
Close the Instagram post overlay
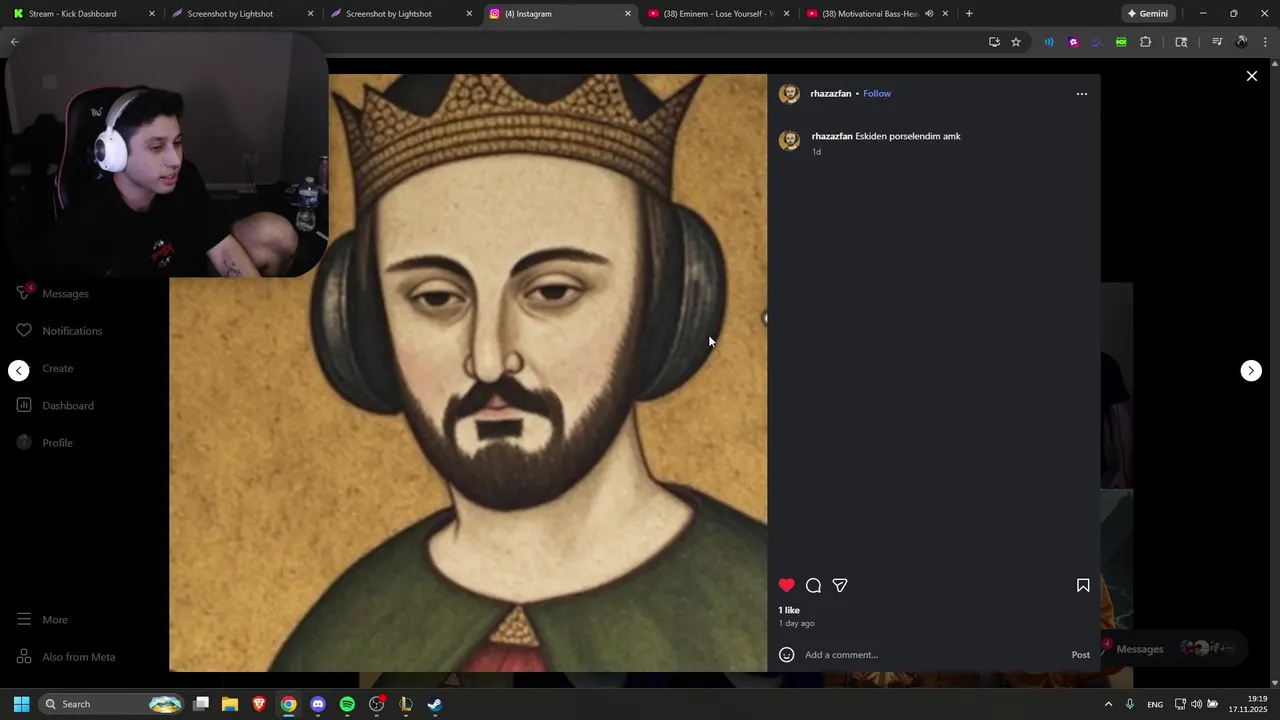click(x=1251, y=76)
